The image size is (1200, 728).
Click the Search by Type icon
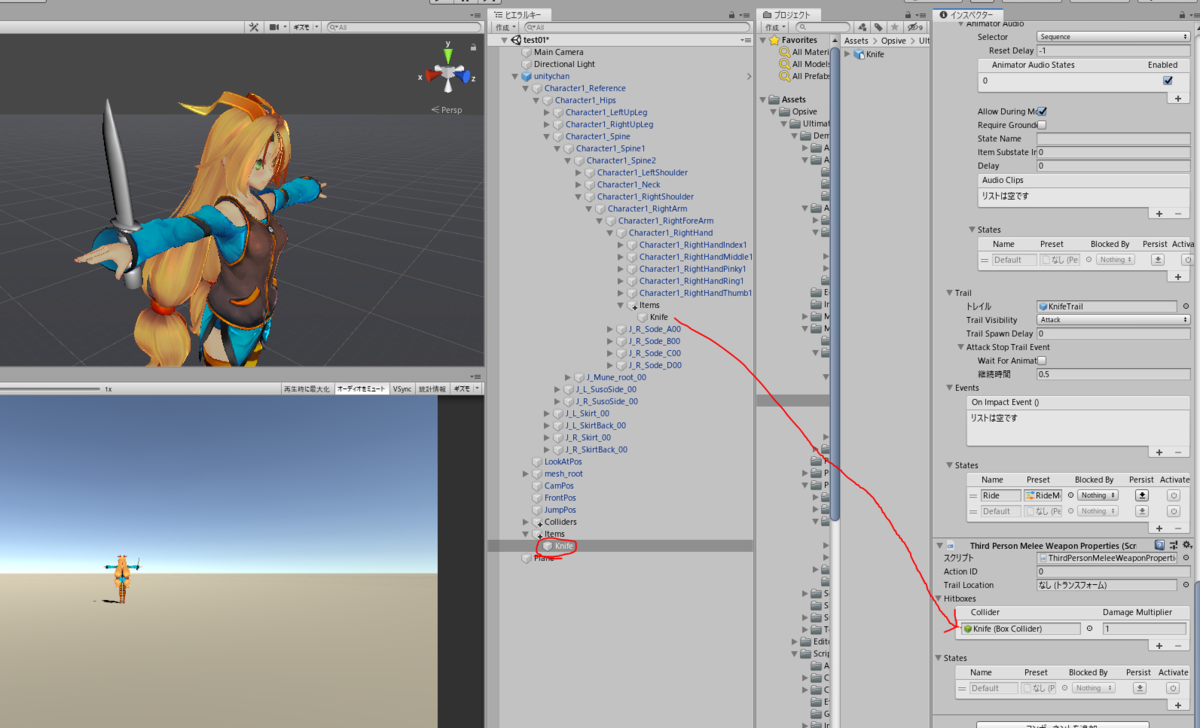(861, 27)
